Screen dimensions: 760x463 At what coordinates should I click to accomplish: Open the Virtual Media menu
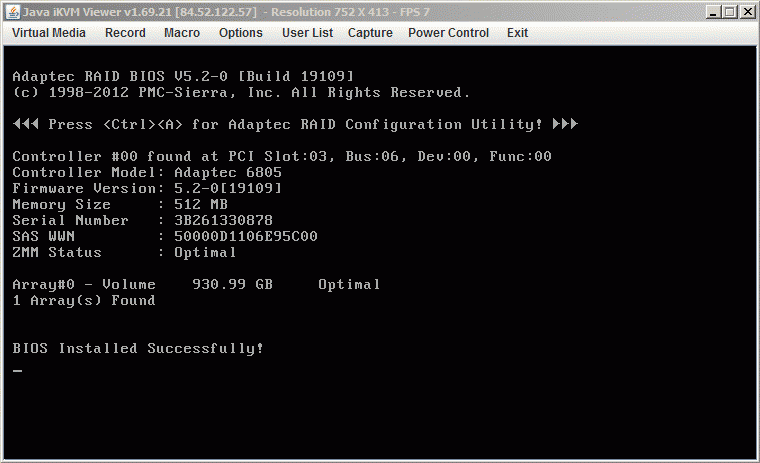(x=49, y=33)
